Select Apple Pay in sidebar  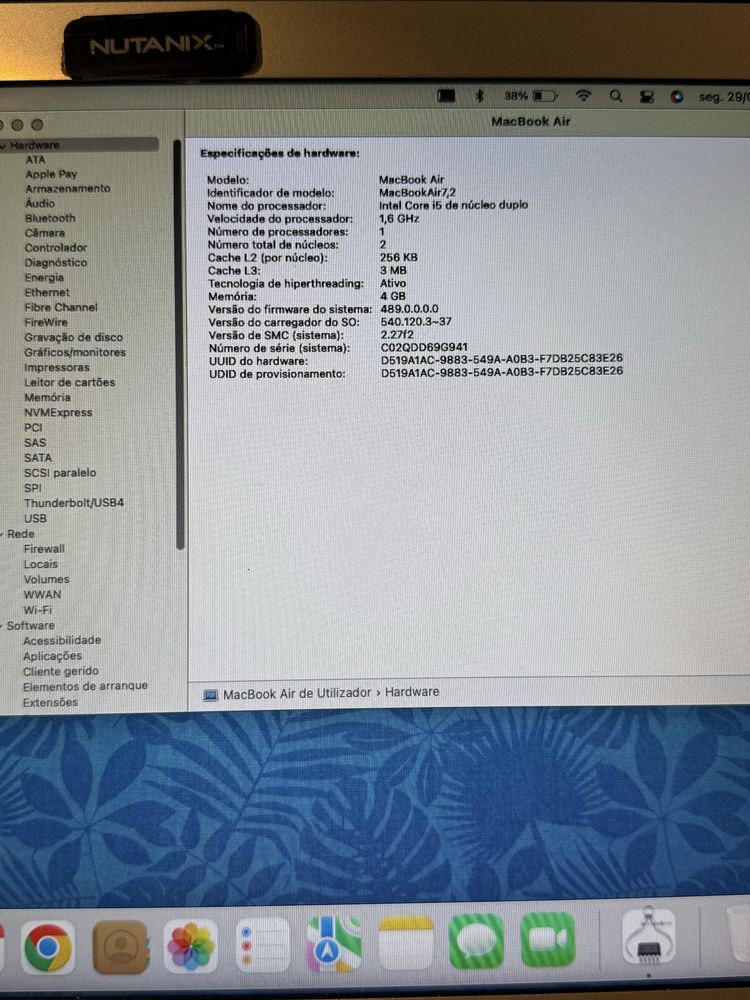51,174
